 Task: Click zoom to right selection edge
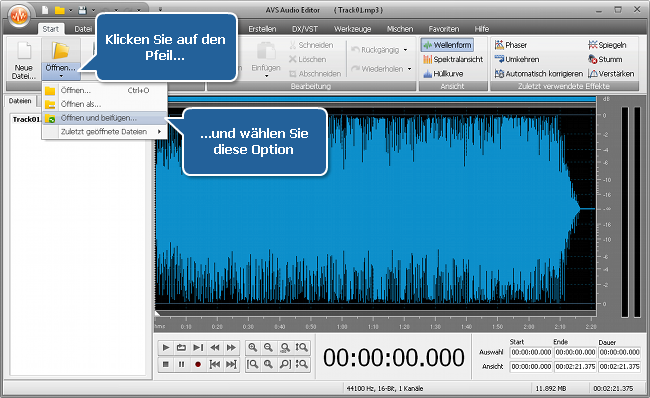pyautogui.click(x=285, y=364)
